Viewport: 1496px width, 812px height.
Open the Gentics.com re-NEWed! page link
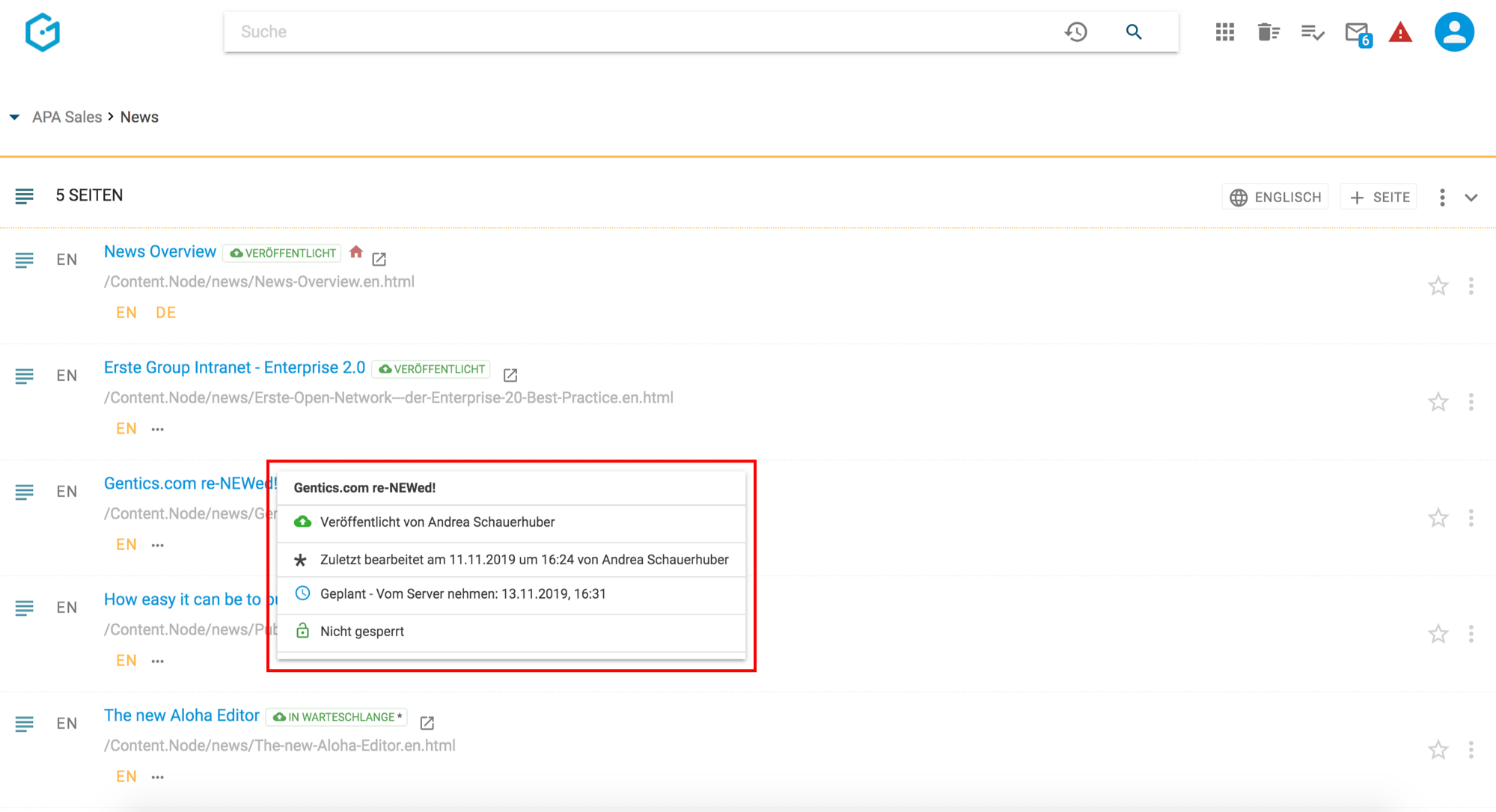(x=191, y=483)
